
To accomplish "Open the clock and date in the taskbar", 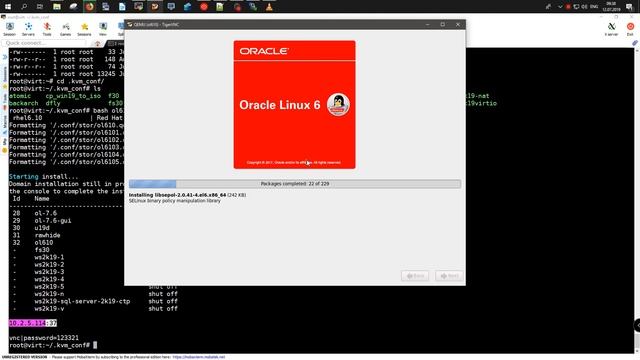I will coord(611,7).
